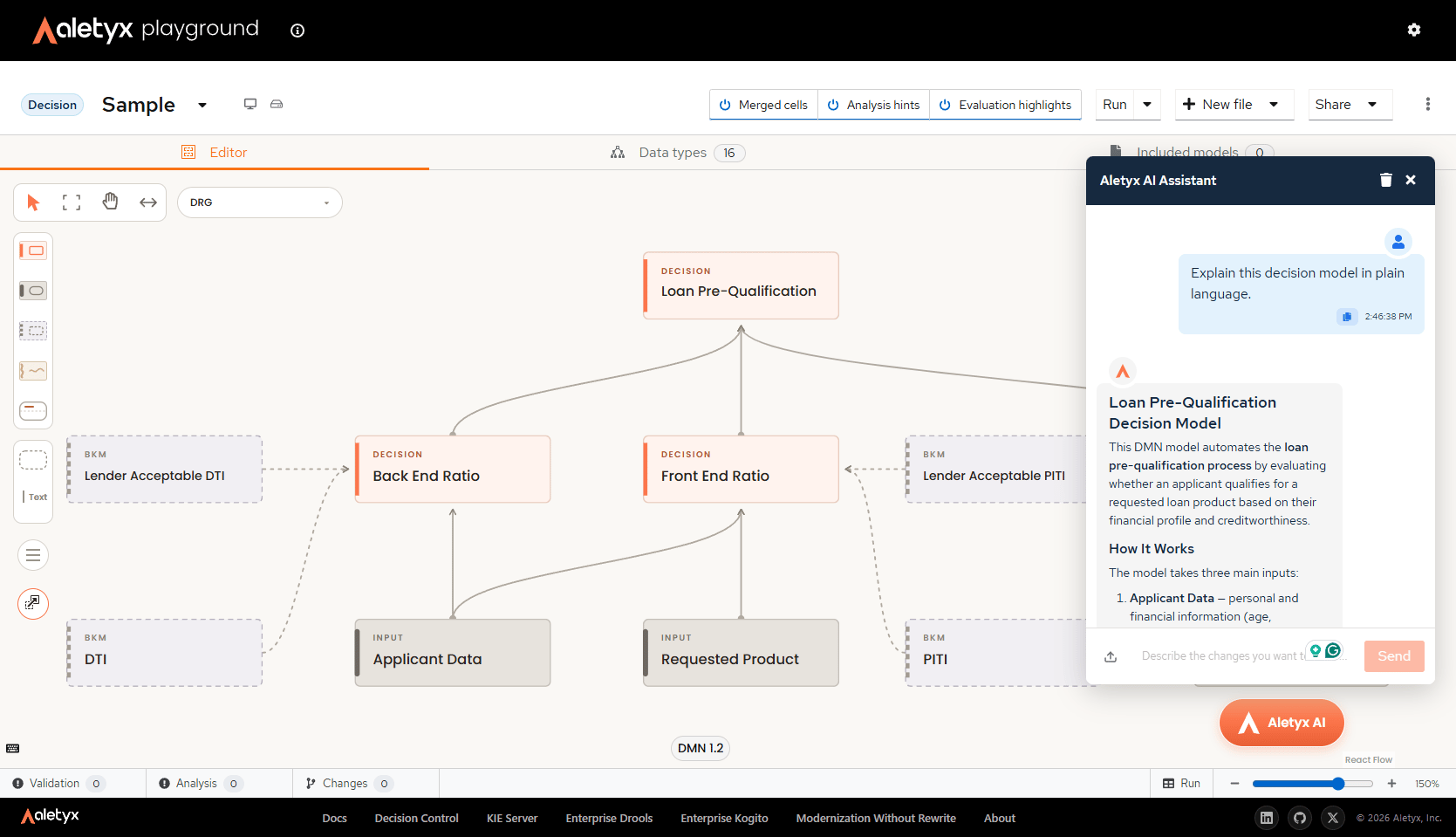Switch to the Editor tab
Screen dimensions: 1456x837
click(215, 152)
